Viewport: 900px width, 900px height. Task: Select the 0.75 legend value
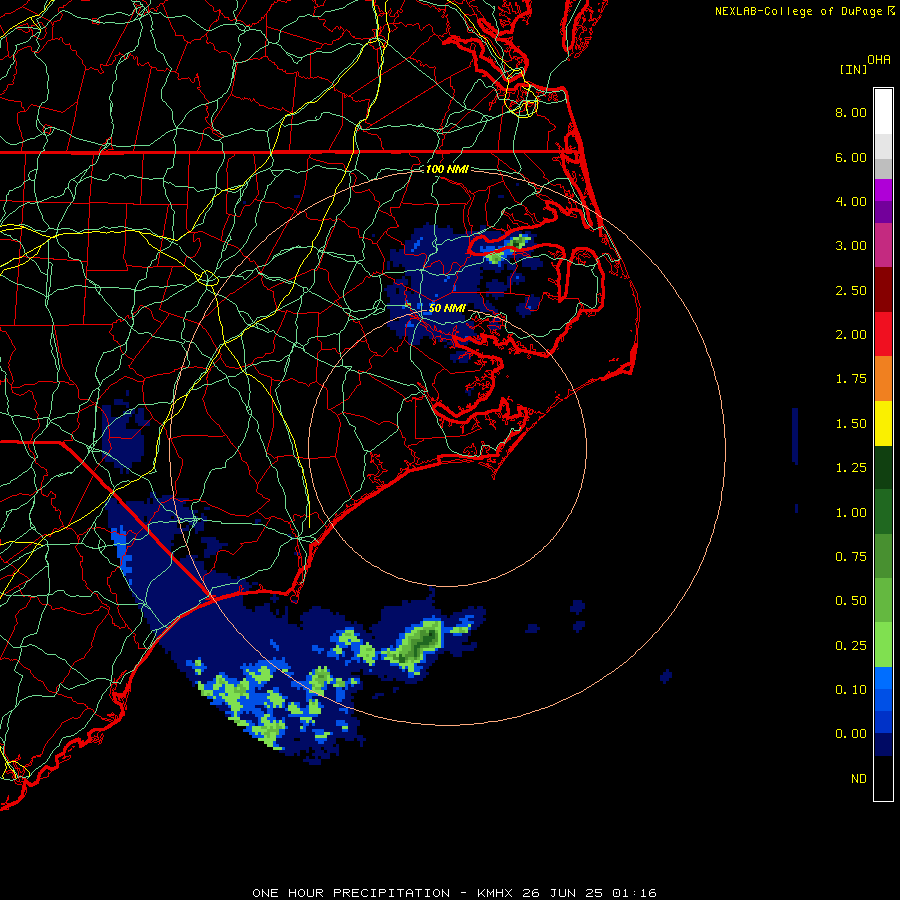click(x=851, y=557)
